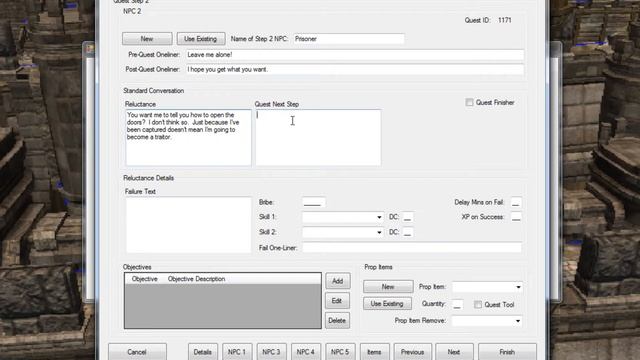
Task: Click the Bribe amount field
Action: (313, 202)
